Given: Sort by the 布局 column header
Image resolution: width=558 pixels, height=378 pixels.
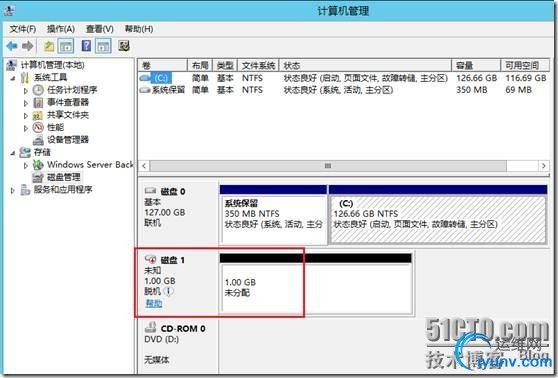Looking at the screenshot, I should 200,65.
